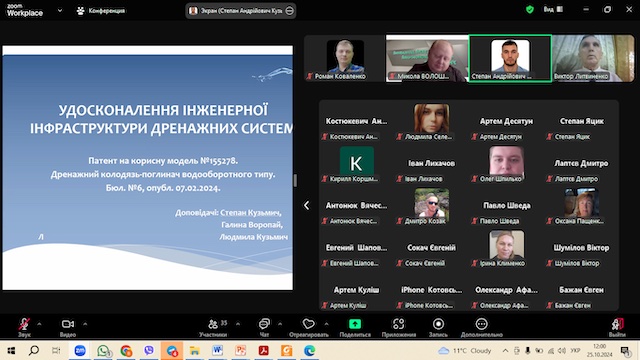
Task: Switch to Zoom taskbar icon
Action: tap(80, 351)
